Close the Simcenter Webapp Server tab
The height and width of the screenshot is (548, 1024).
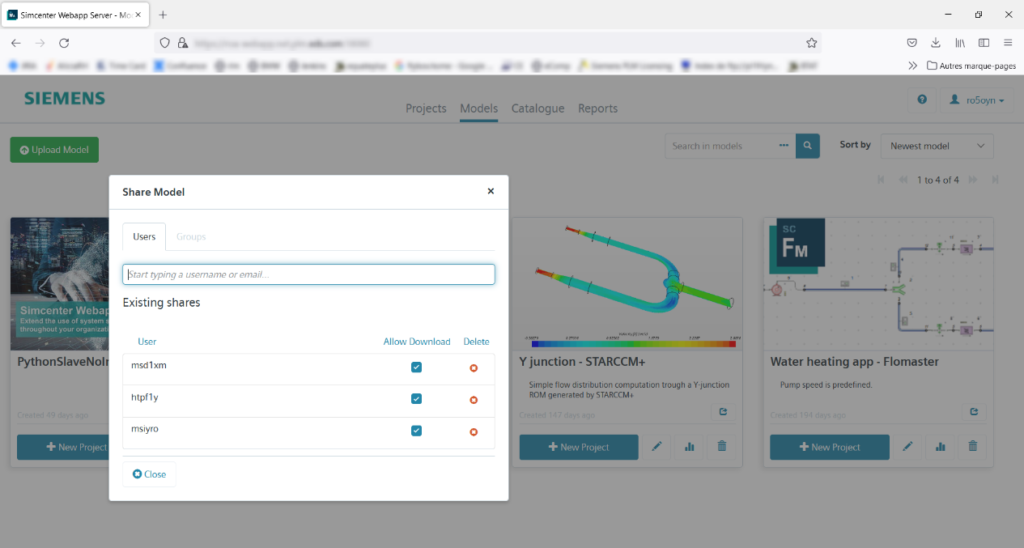tap(138, 14)
